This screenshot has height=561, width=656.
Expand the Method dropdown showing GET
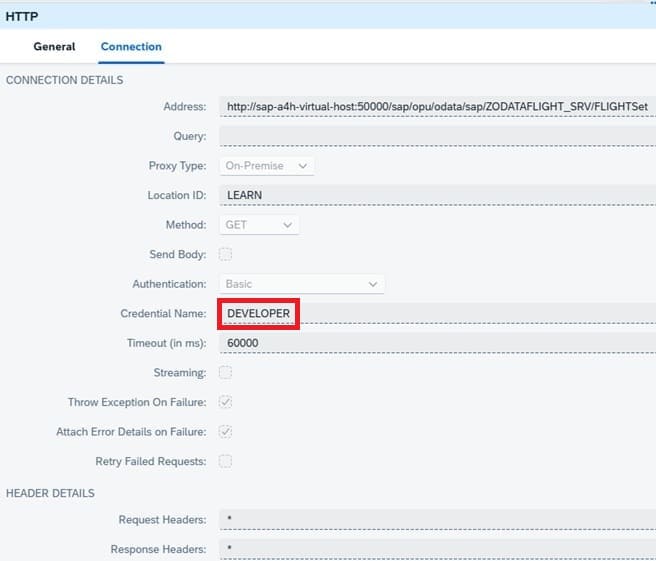tap(259, 225)
